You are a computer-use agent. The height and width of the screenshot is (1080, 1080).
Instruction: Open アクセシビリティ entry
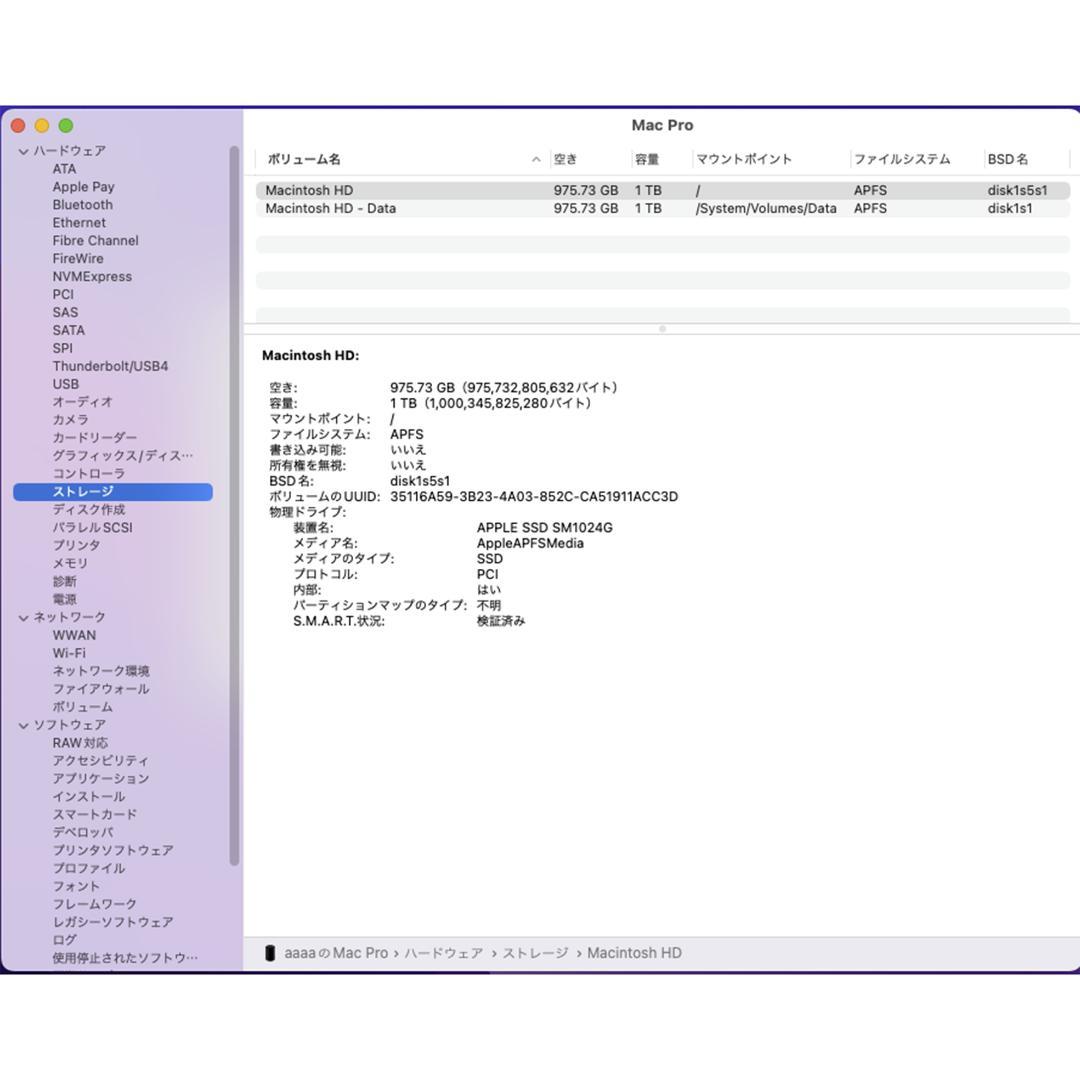pos(100,760)
